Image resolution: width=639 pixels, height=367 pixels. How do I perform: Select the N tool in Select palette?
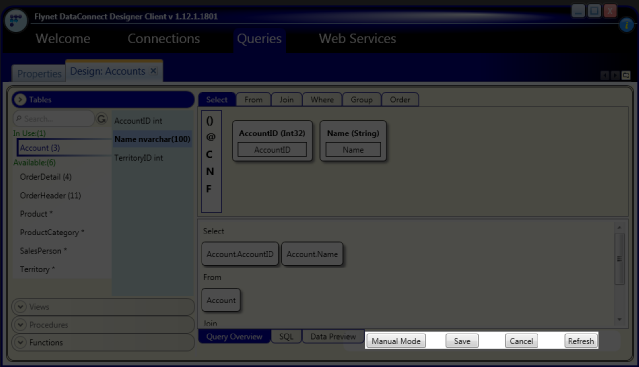click(x=210, y=171)
